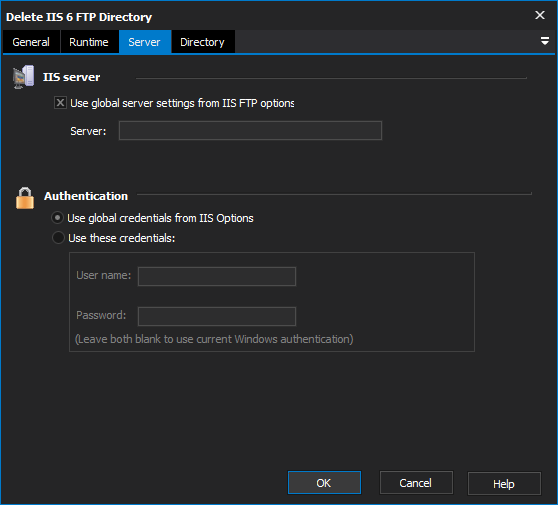Click the User name input field
Screen dimensions: 558x505
tap(217, 276)
